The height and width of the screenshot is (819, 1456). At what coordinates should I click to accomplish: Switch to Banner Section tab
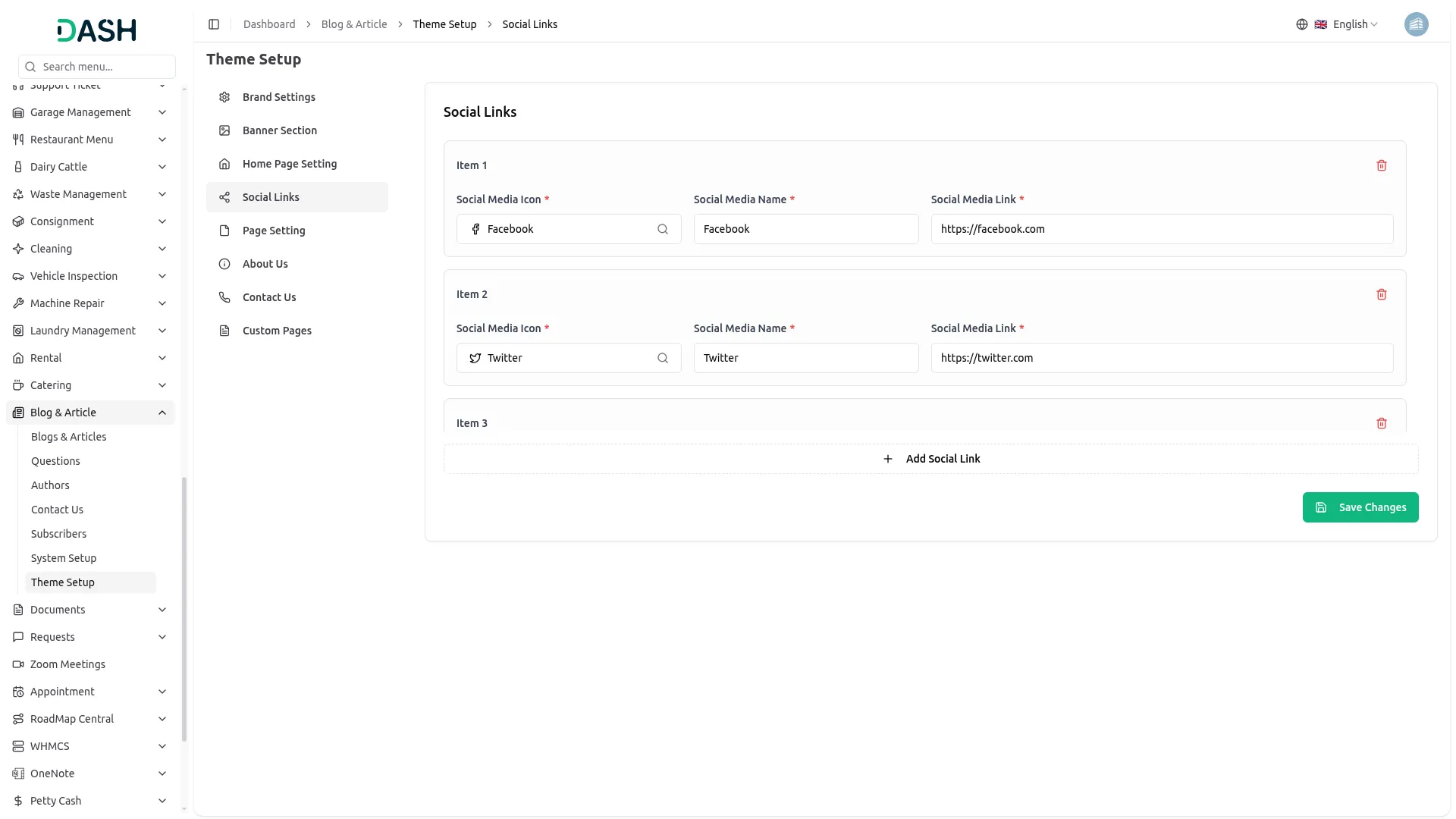280,130
